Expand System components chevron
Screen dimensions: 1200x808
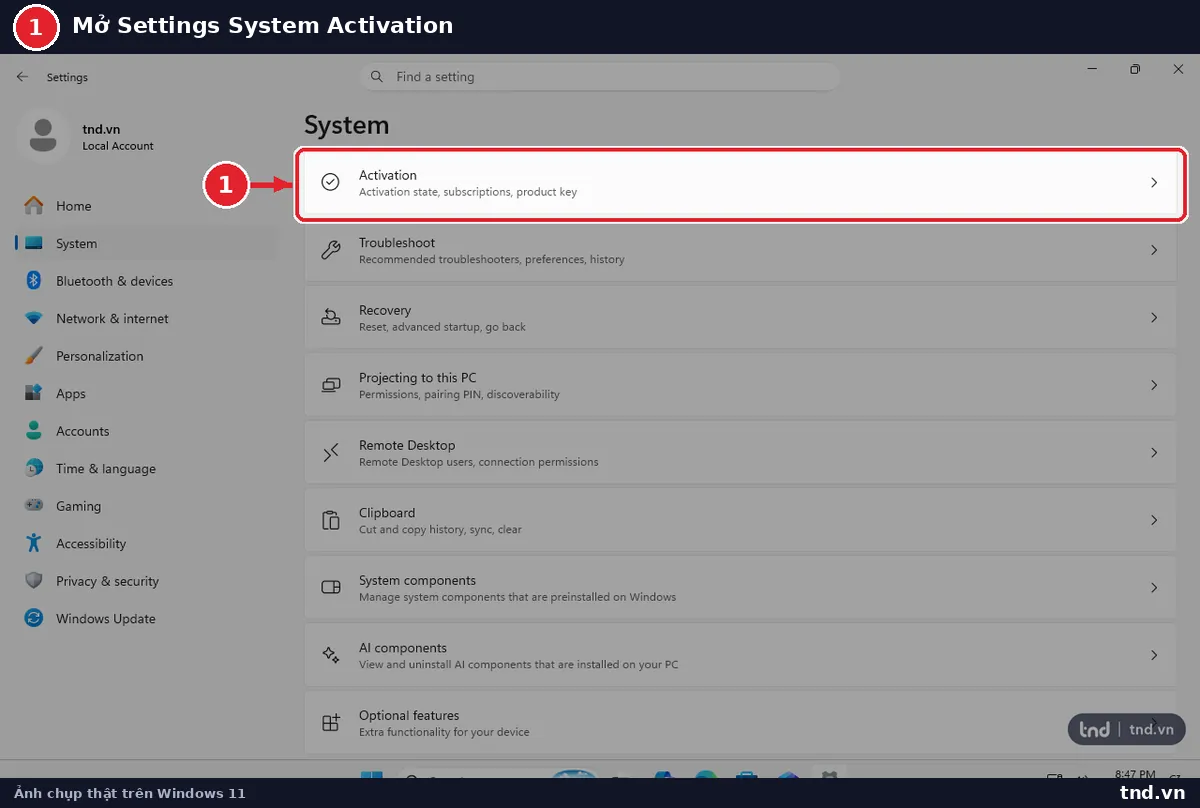pyautogui.click(x=1154, y=588)
